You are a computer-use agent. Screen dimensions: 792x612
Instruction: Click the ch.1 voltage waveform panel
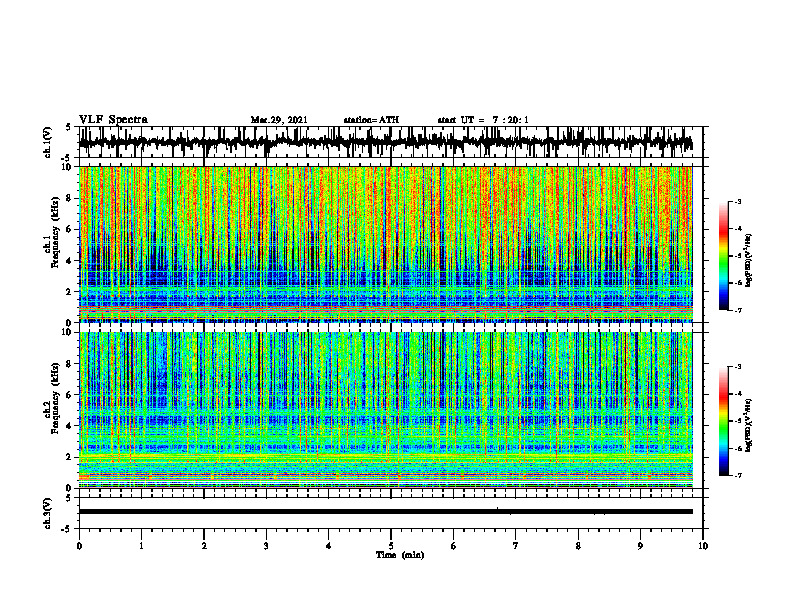(391, 142)
